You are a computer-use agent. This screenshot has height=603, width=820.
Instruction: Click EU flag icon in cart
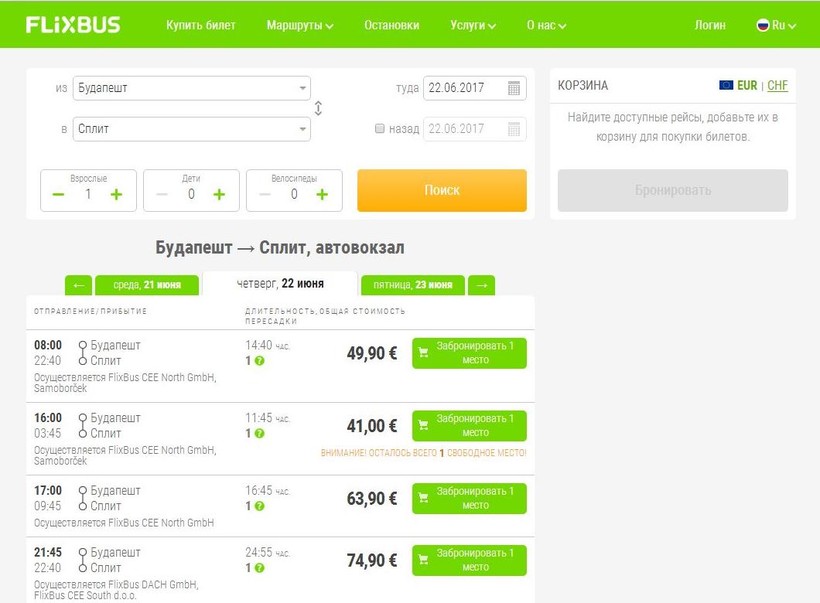click(x=726, y=85)
